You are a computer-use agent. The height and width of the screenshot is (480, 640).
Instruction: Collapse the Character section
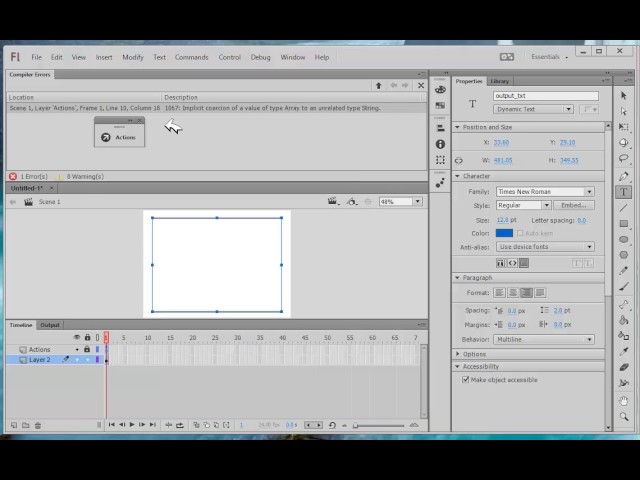coord(457,176)
